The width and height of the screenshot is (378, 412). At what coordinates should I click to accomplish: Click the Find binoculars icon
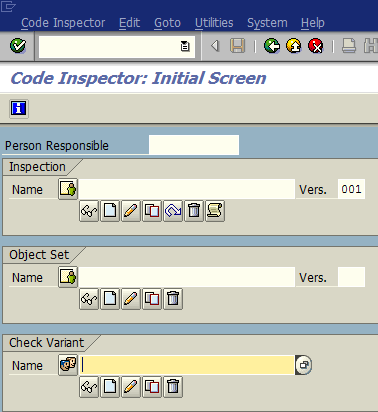[x=371, y=46]
